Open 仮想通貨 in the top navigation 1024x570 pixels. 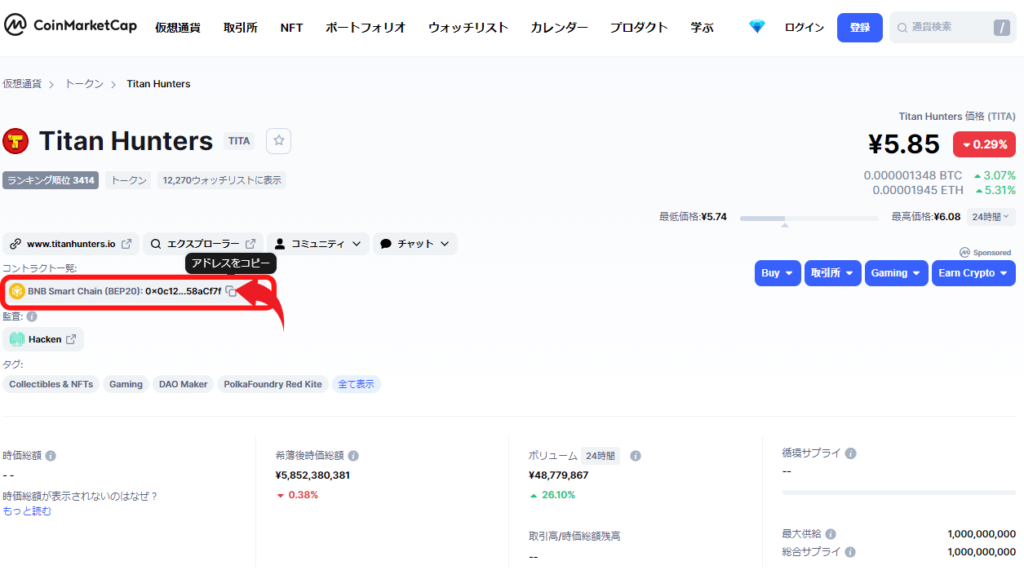pyautogui.click(x=178, y=27)
